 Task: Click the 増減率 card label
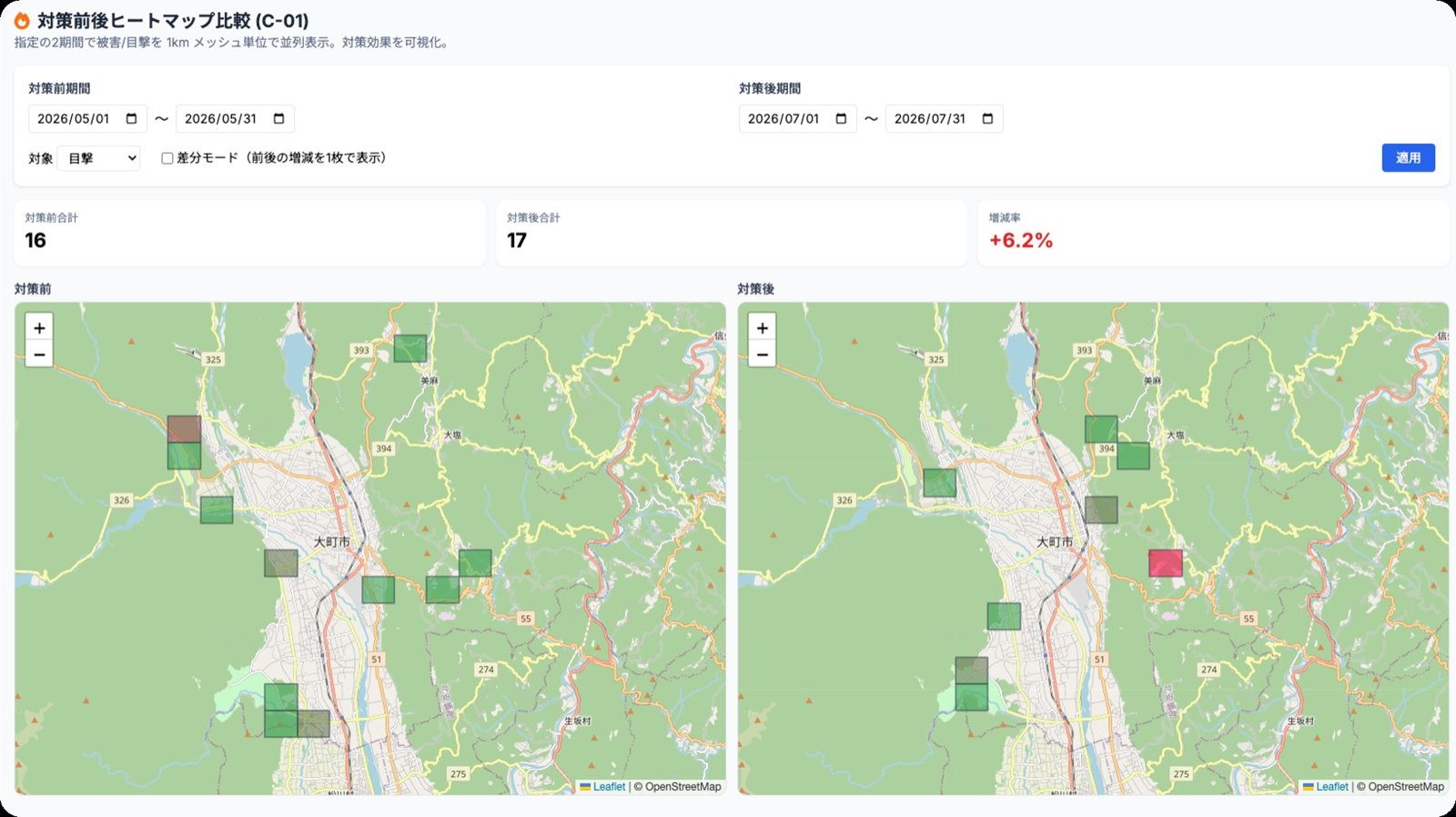point(1004,217)
